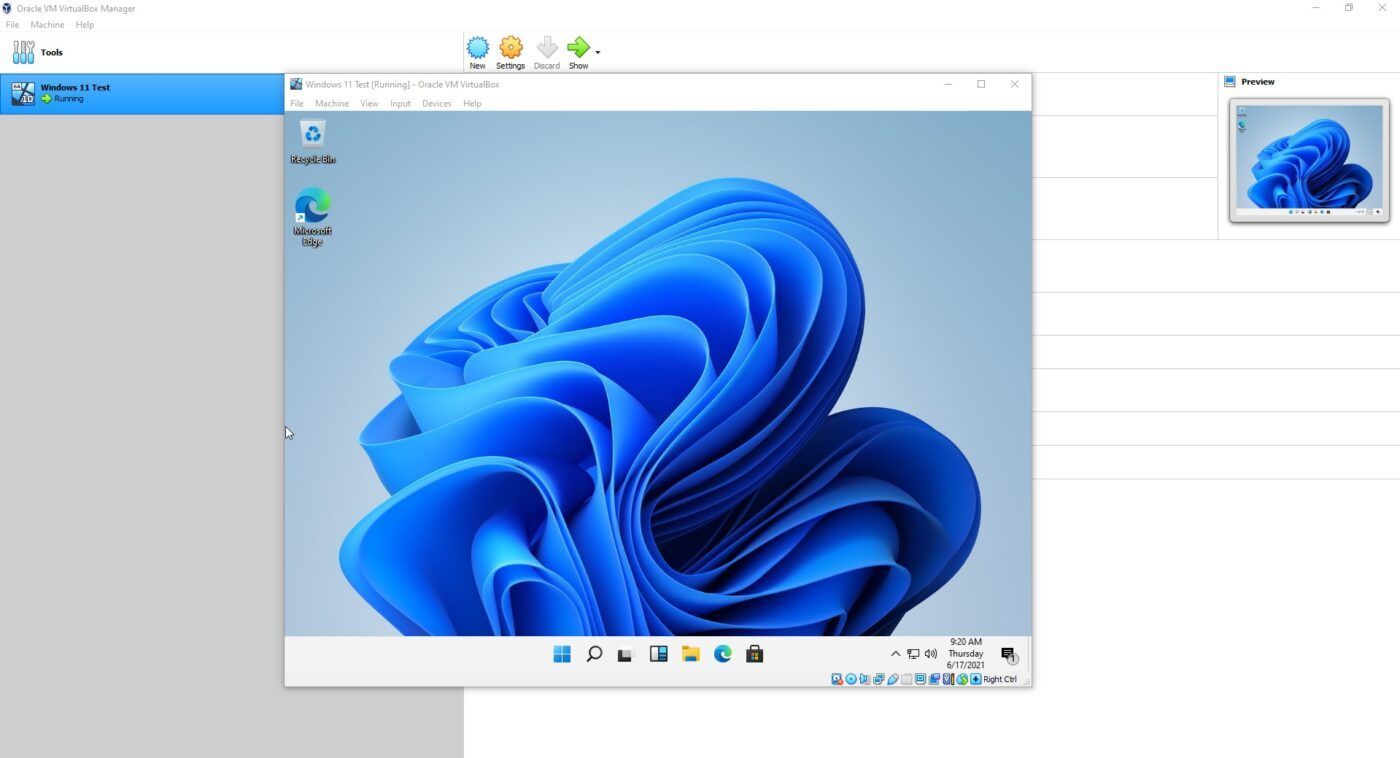Select the Microsoft Edge desktop shortcut
1400x758 pixels.
[313, 217]
